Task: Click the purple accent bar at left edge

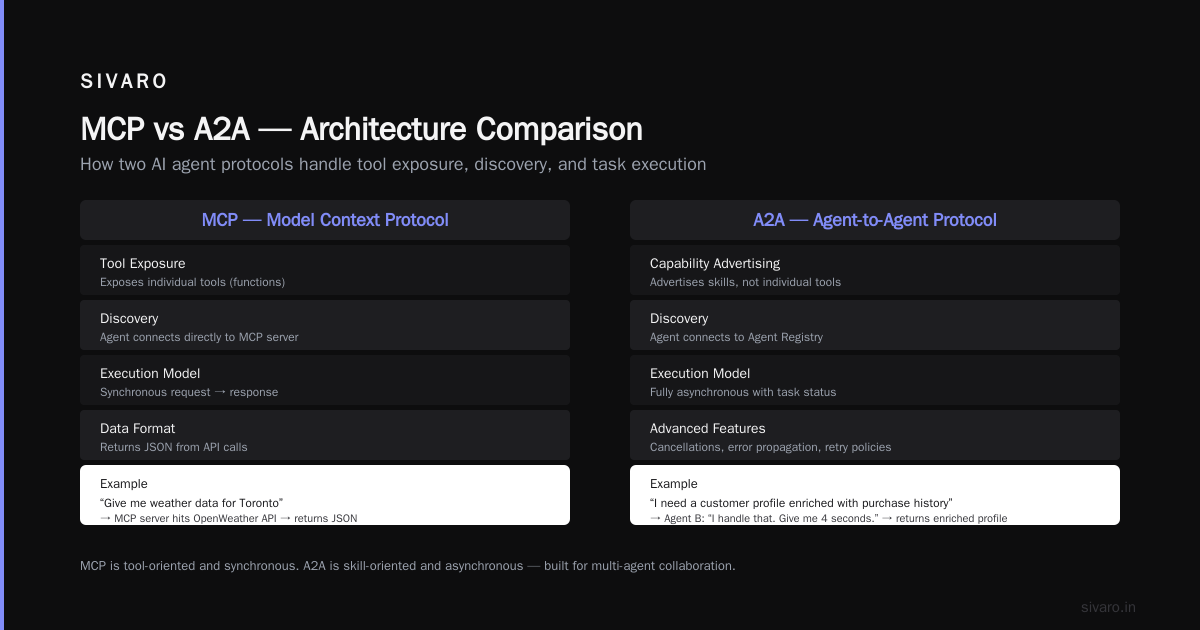Action: [2, 315]
